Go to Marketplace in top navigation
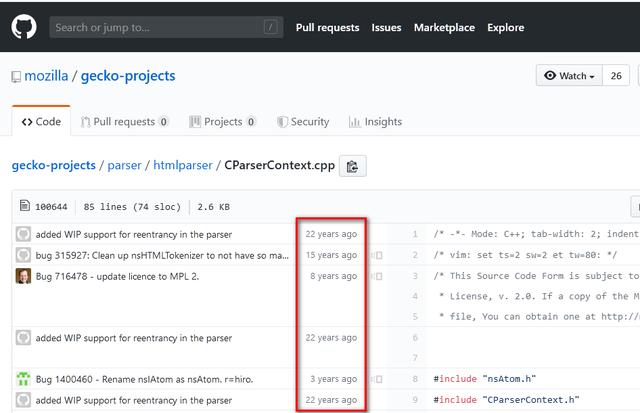 444,27
